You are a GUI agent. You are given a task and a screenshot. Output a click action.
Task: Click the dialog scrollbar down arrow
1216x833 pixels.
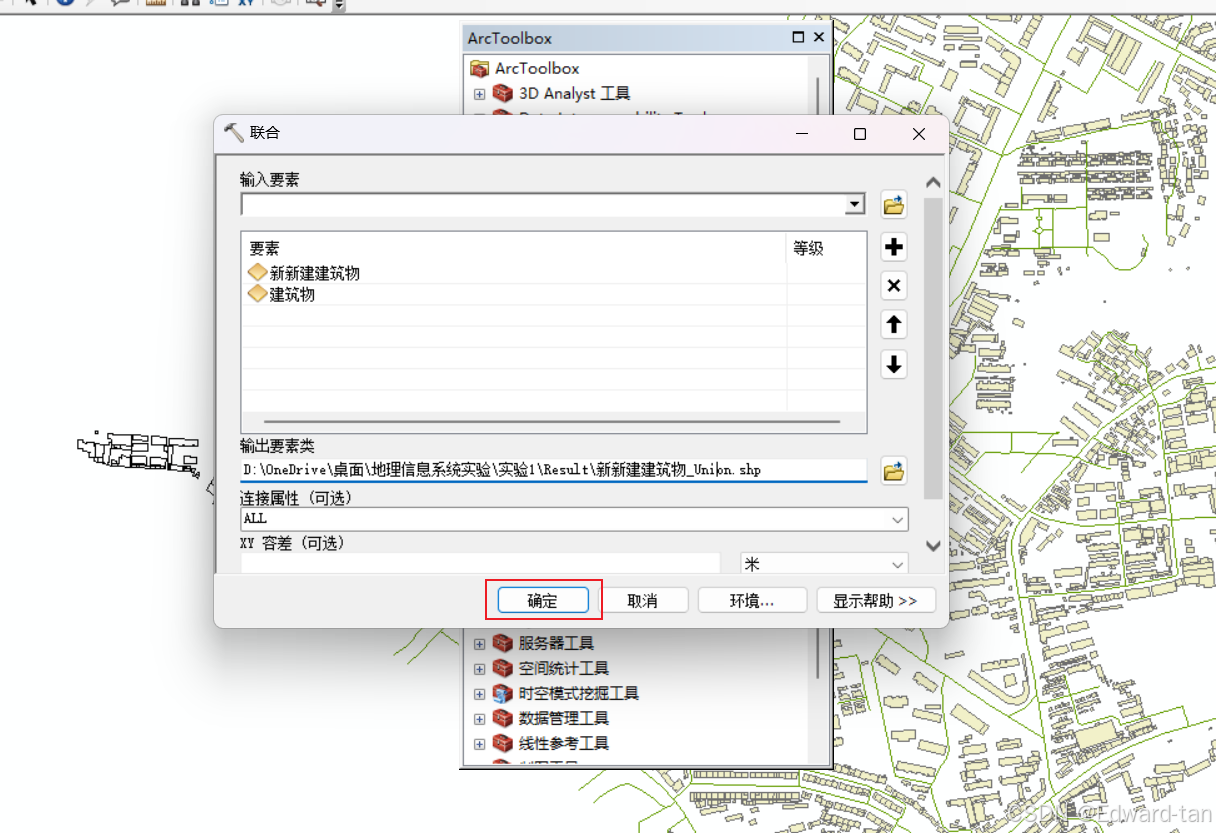click(932, 545)
